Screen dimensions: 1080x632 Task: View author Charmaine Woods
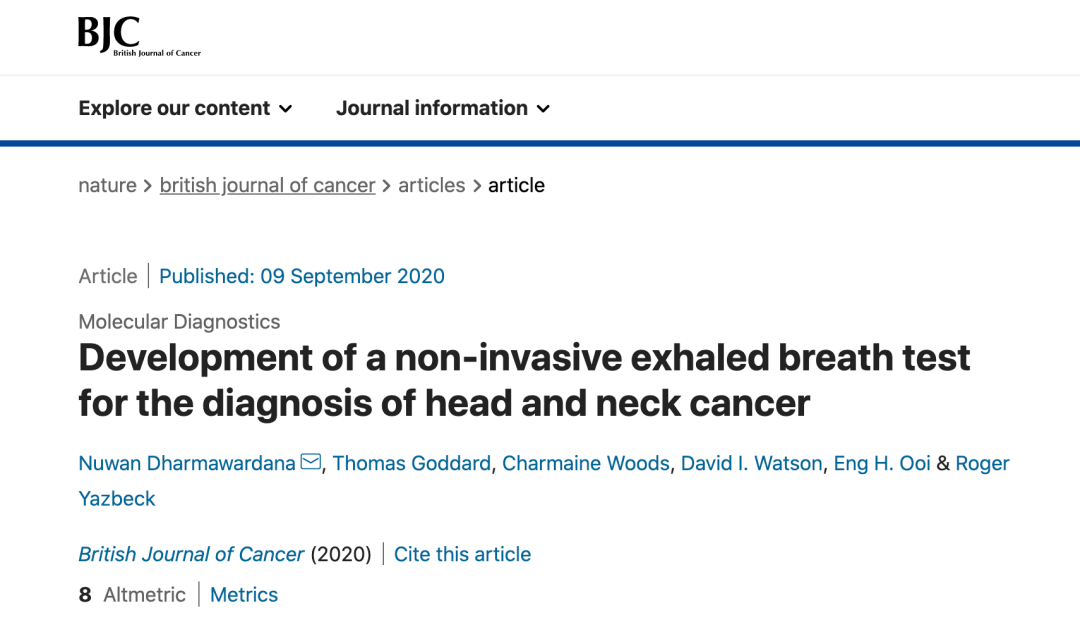[586, 463]
